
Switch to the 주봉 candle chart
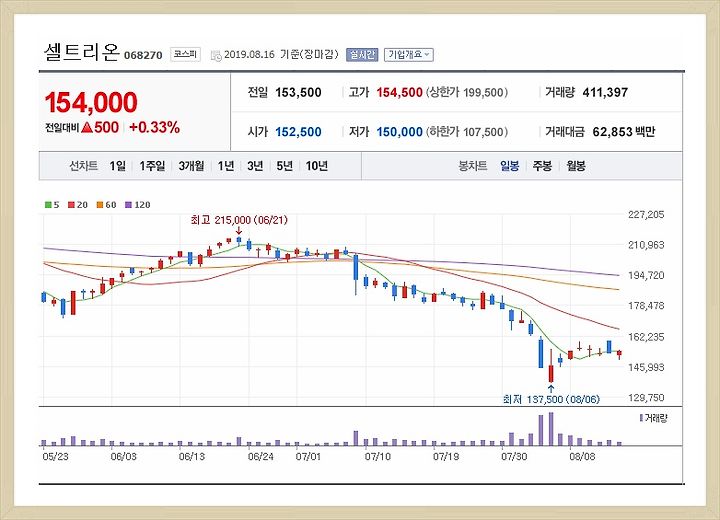click(542, 166)
